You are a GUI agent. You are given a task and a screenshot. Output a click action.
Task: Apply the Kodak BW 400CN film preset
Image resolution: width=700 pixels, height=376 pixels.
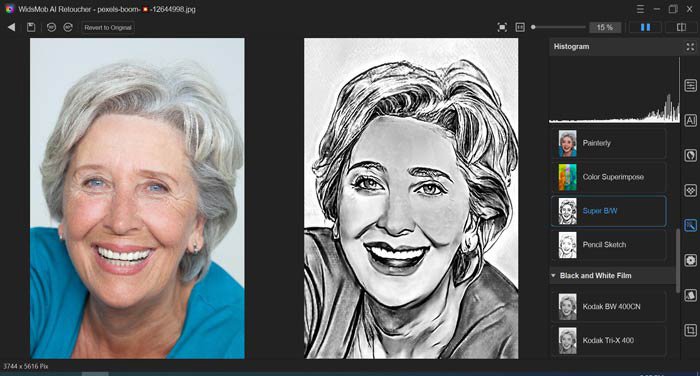(609, 306)
